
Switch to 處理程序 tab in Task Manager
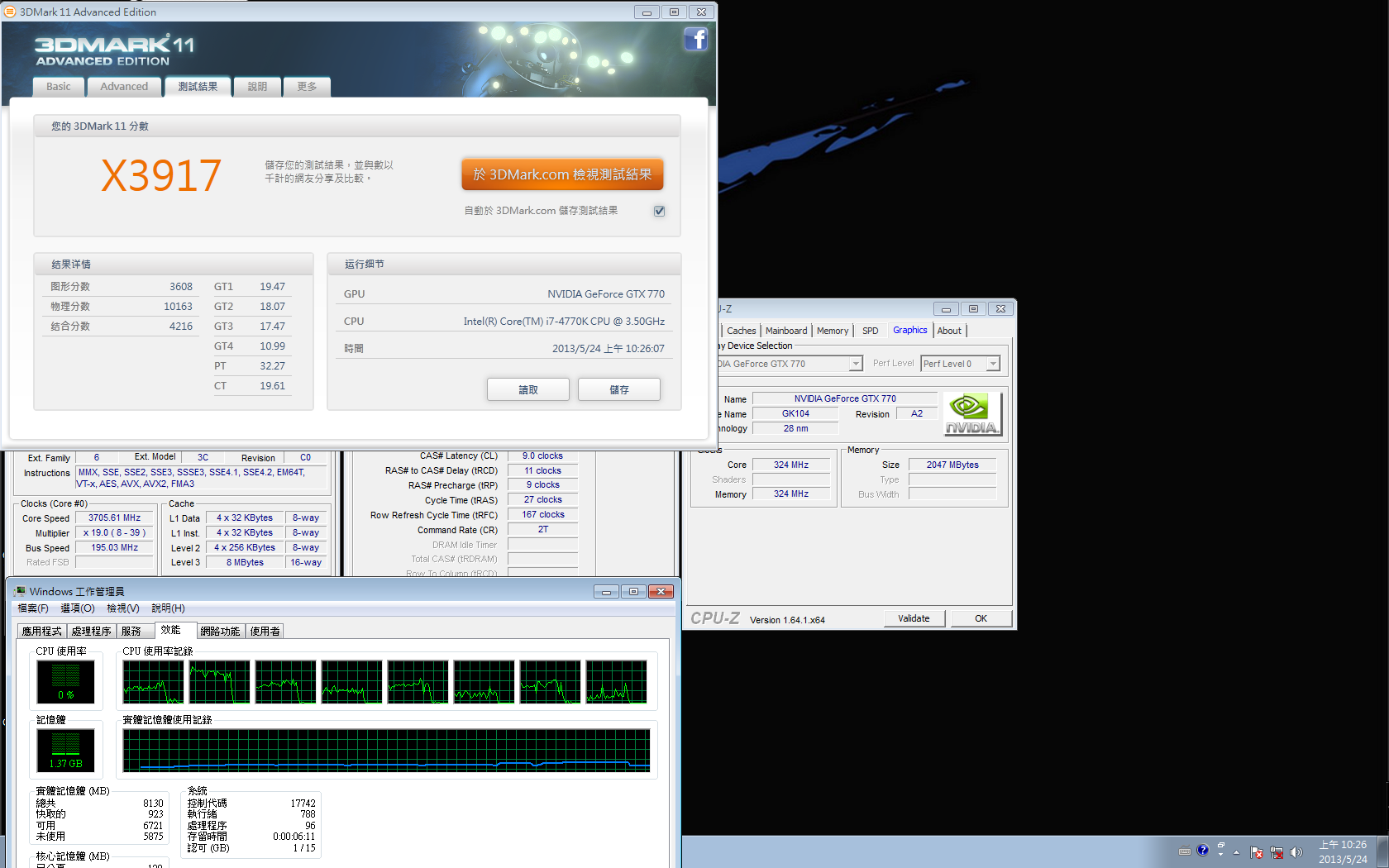[91, 631]
